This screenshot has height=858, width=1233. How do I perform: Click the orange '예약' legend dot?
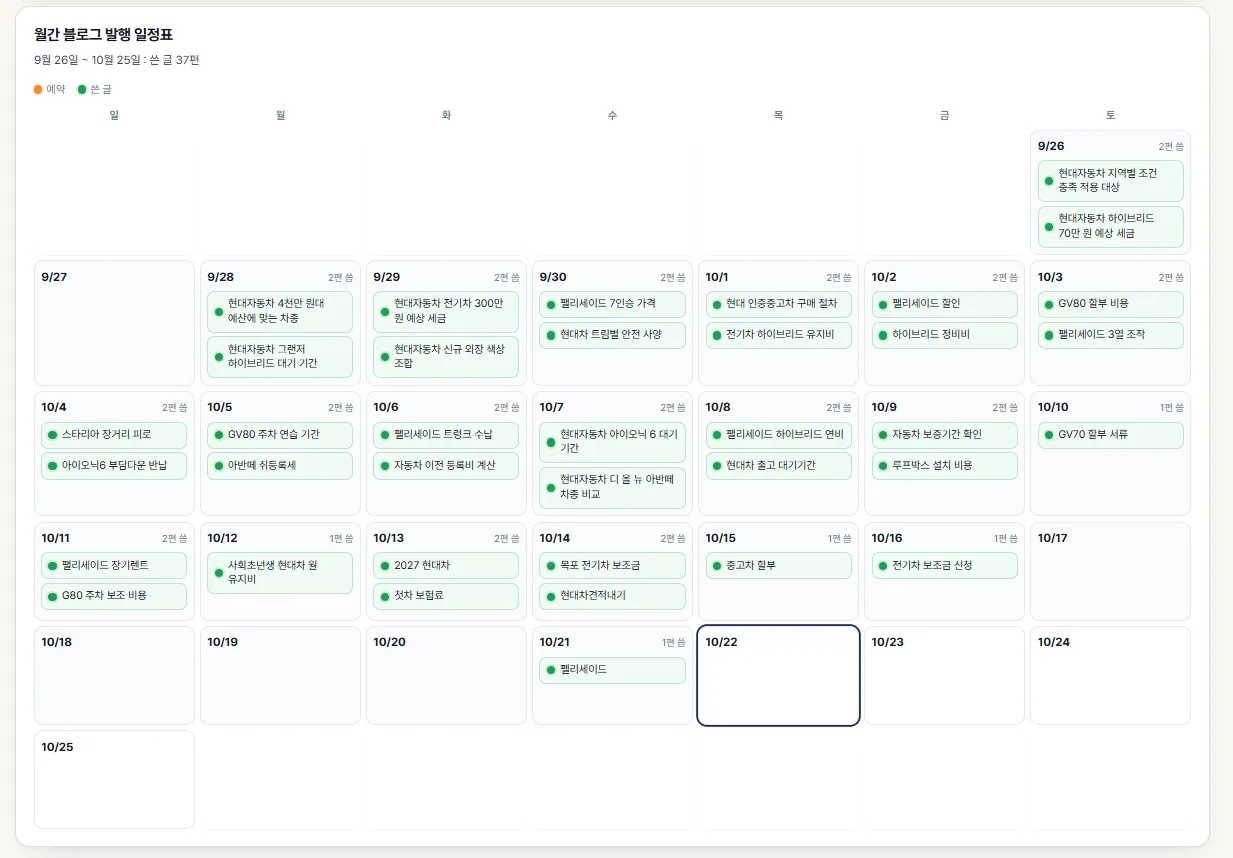point(38,89)
